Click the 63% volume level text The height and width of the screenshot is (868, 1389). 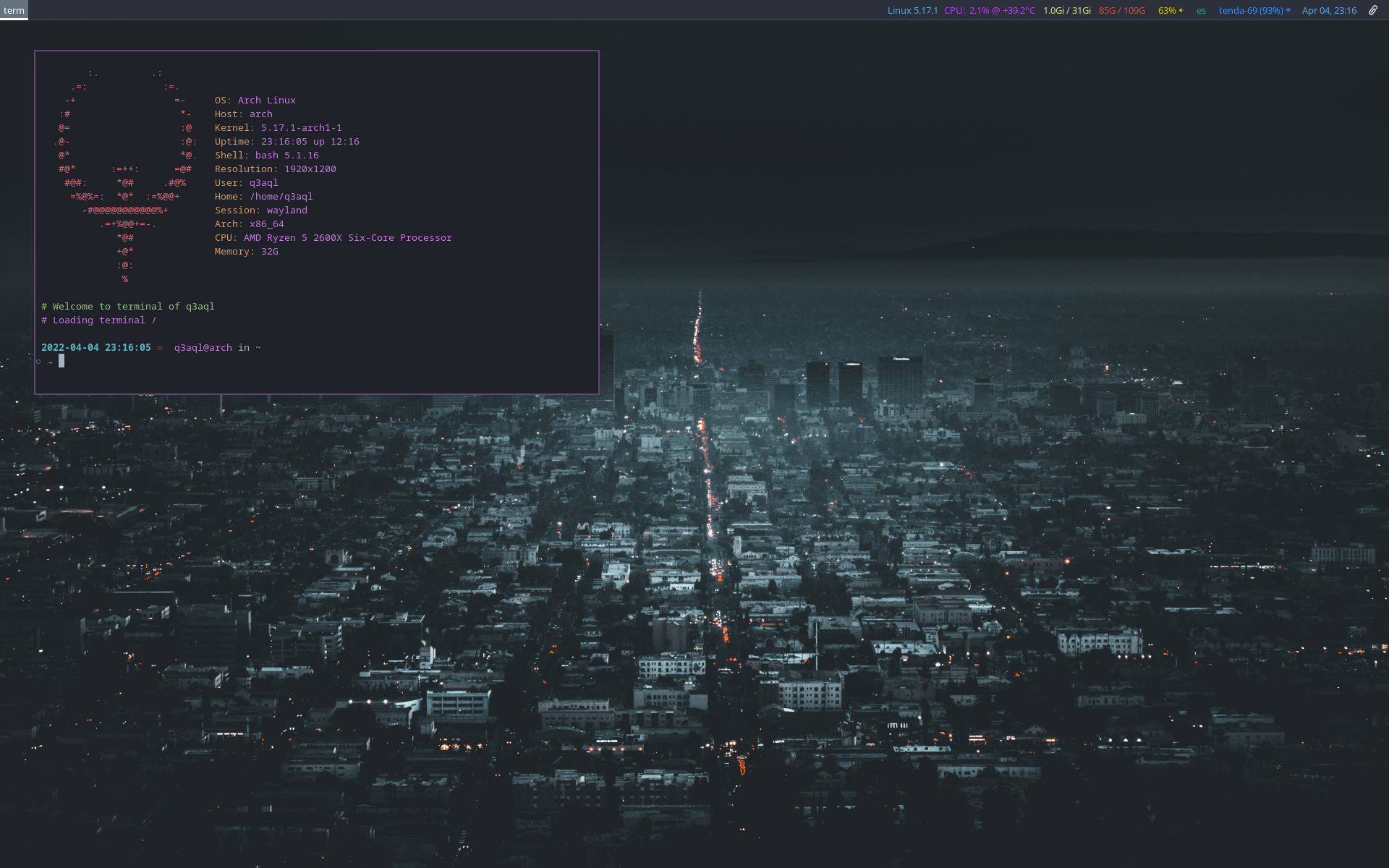tap(1166, 10)
